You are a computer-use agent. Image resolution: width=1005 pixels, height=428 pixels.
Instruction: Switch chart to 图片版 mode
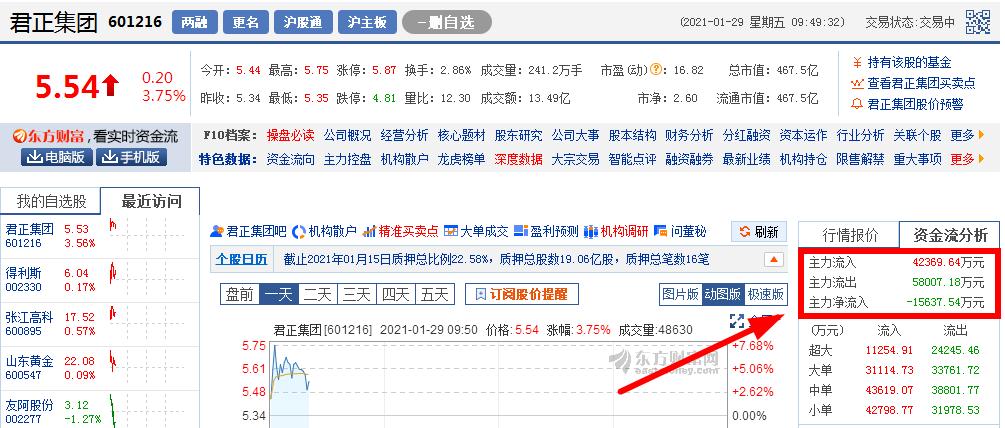(x=680, y=295)
